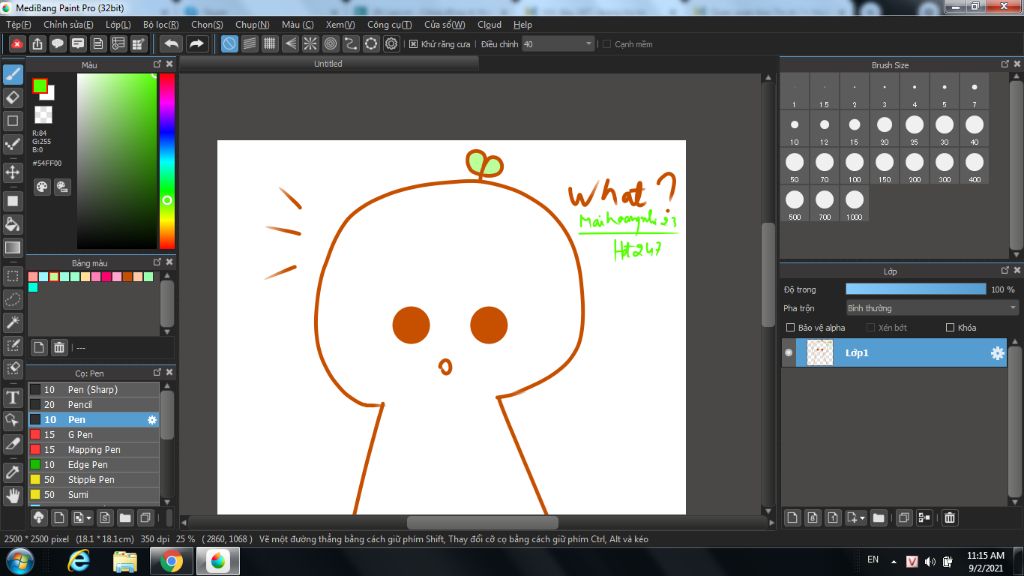Switch to the transparent color swatch
The height and width of the screenshot is (576, 1024).
(x=43, y=115)
